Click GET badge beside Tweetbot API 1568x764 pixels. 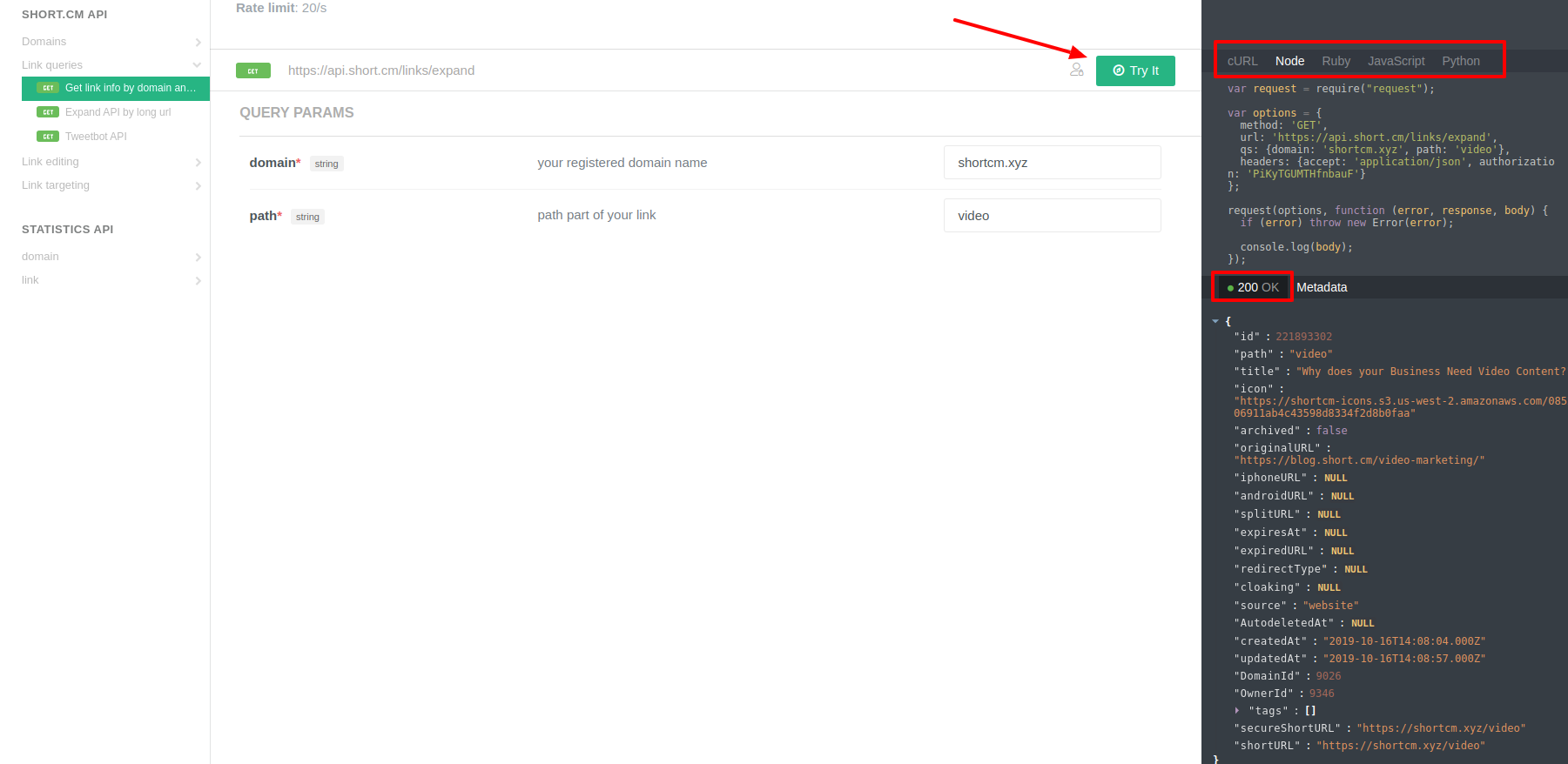[48, 137]
